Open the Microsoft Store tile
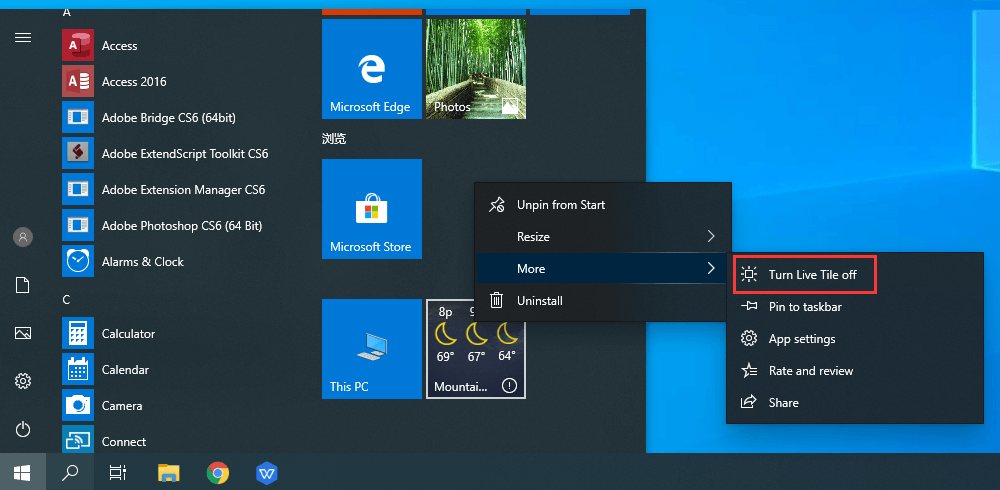This screenshot has height=490, width=1000. point(372,209)
